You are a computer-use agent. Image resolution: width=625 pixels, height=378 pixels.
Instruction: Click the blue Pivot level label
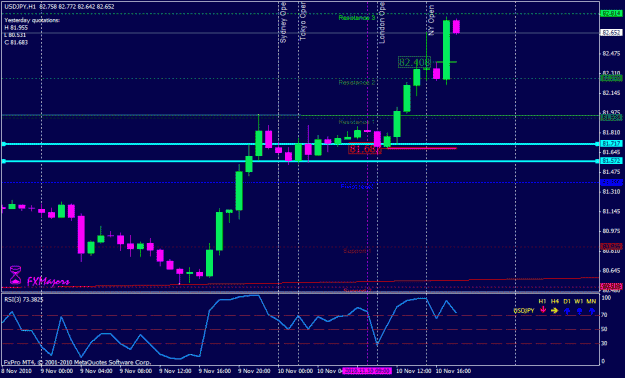(357, 186)
